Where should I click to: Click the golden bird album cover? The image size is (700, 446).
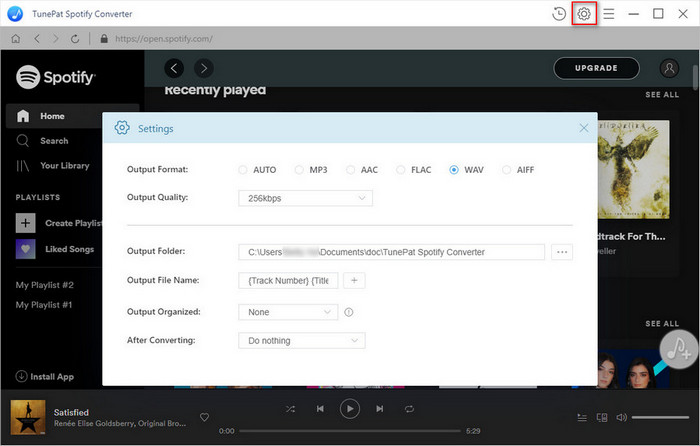pyautogui.click(x=633, y=169)
